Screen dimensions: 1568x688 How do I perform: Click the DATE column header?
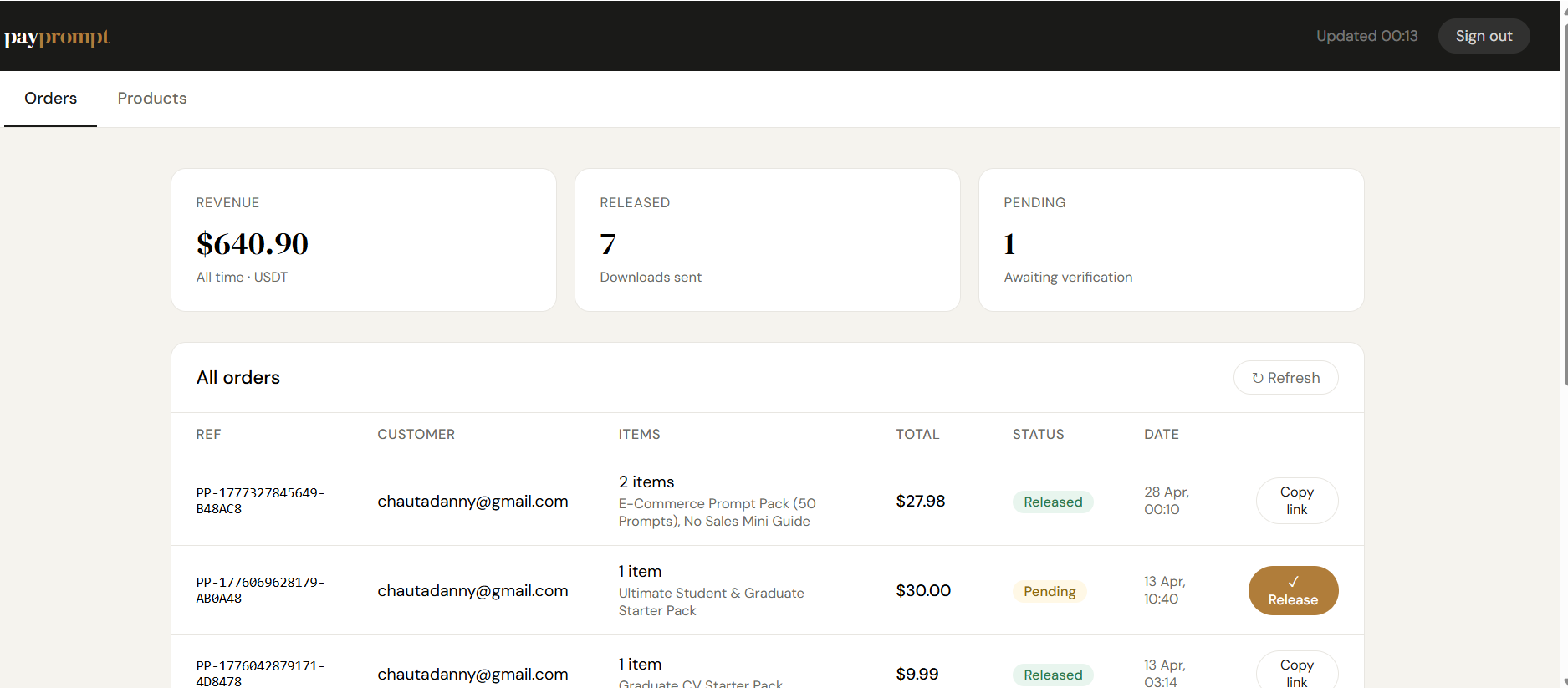tap(1161, 434)
